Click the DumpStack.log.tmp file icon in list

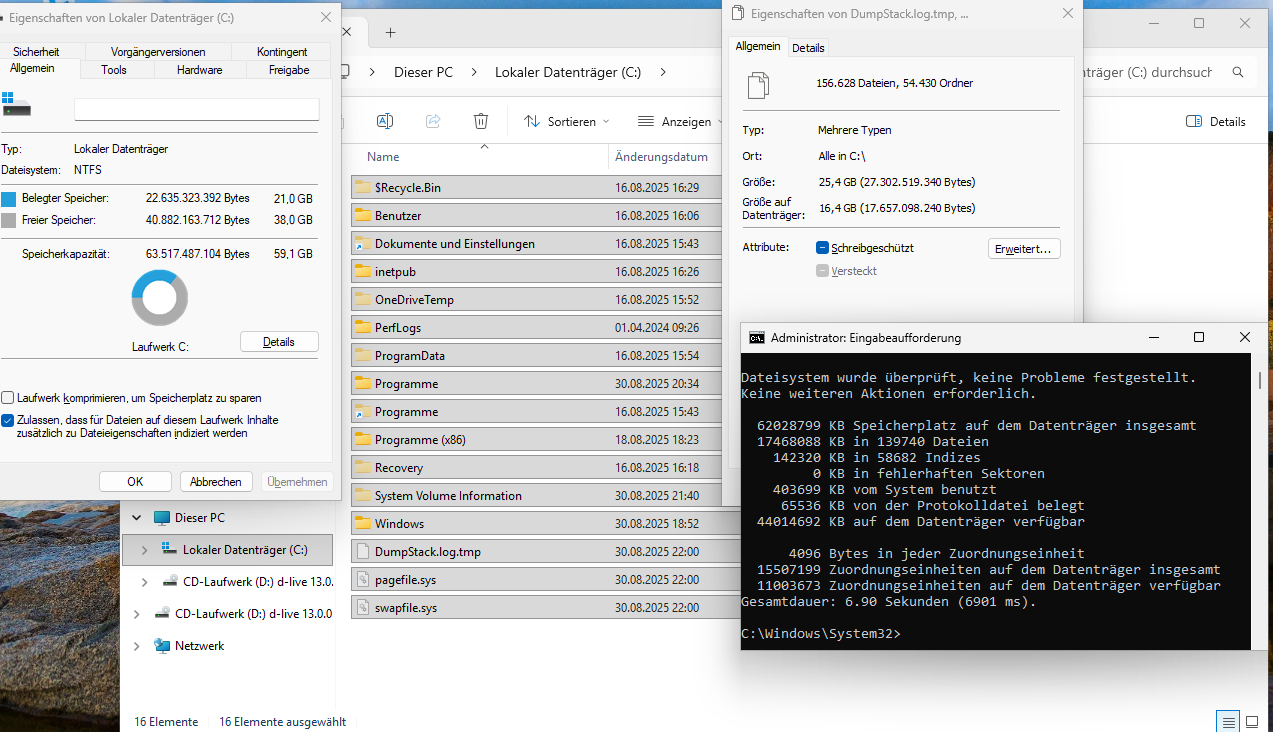[x=362, y=551]
